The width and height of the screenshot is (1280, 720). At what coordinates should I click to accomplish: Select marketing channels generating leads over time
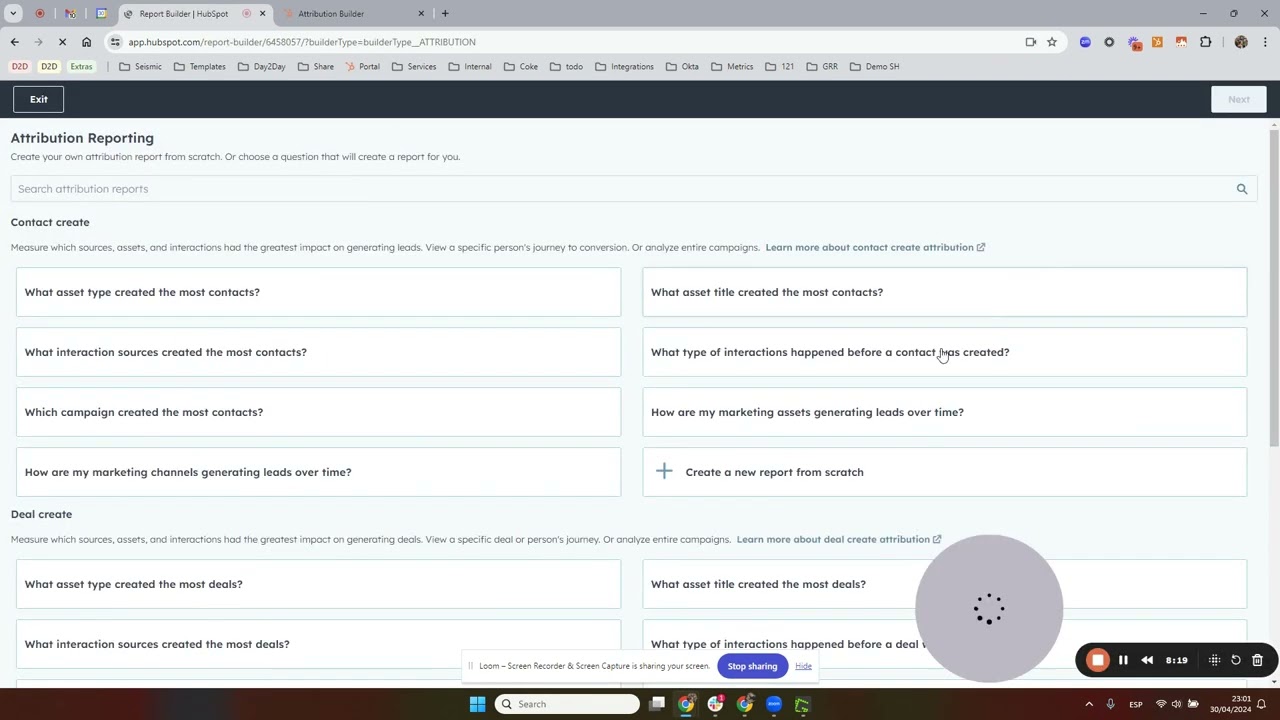click(x=318, y=472)
